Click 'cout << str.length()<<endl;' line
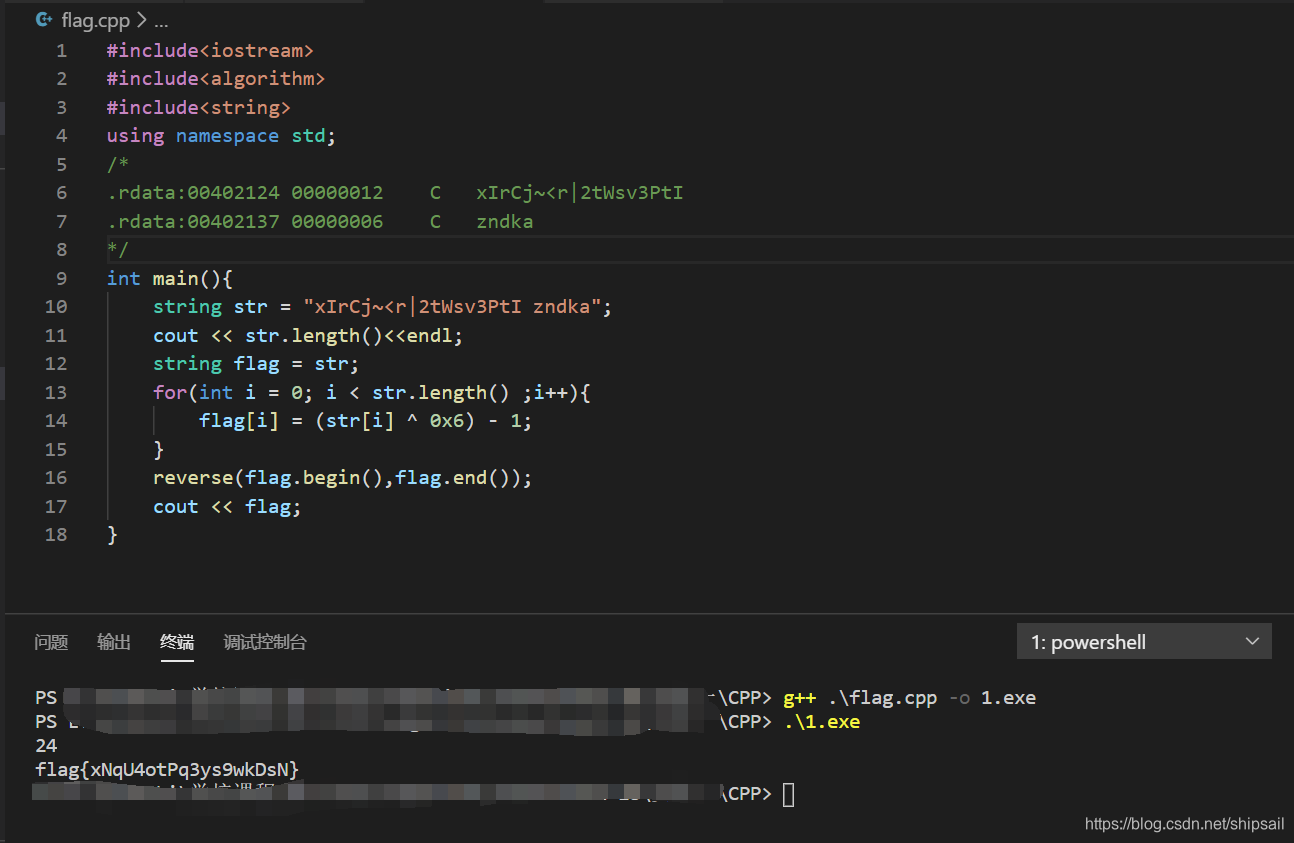The height and width of the screenshot is (843, 1294). click(308, 335)
